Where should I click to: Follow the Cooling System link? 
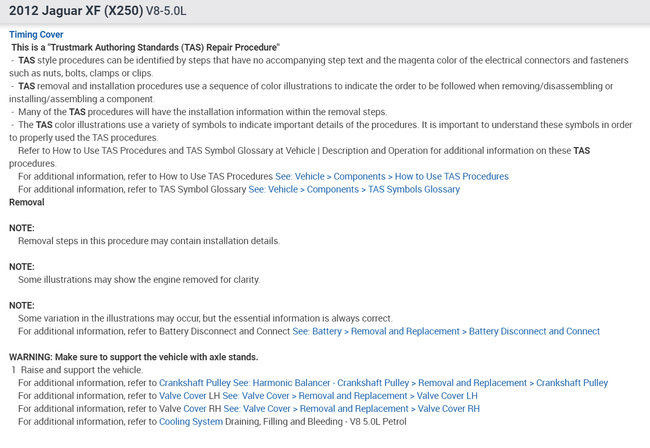point(191,422)
